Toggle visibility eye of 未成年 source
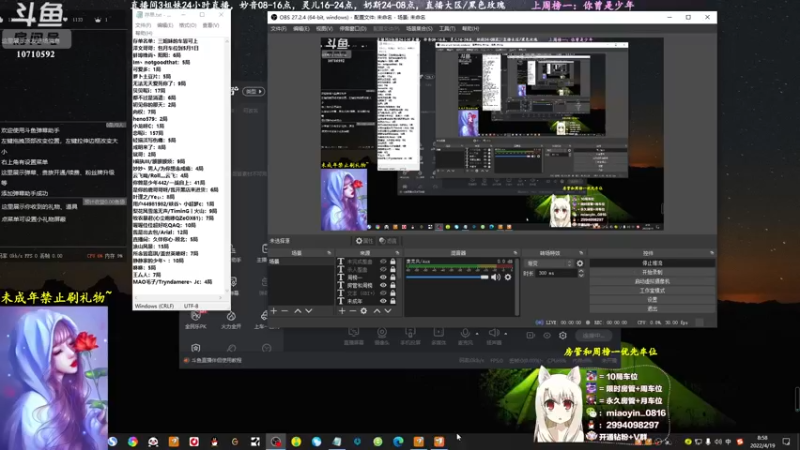The width and height of the screenshot is (800, 450). pos(383,301)
